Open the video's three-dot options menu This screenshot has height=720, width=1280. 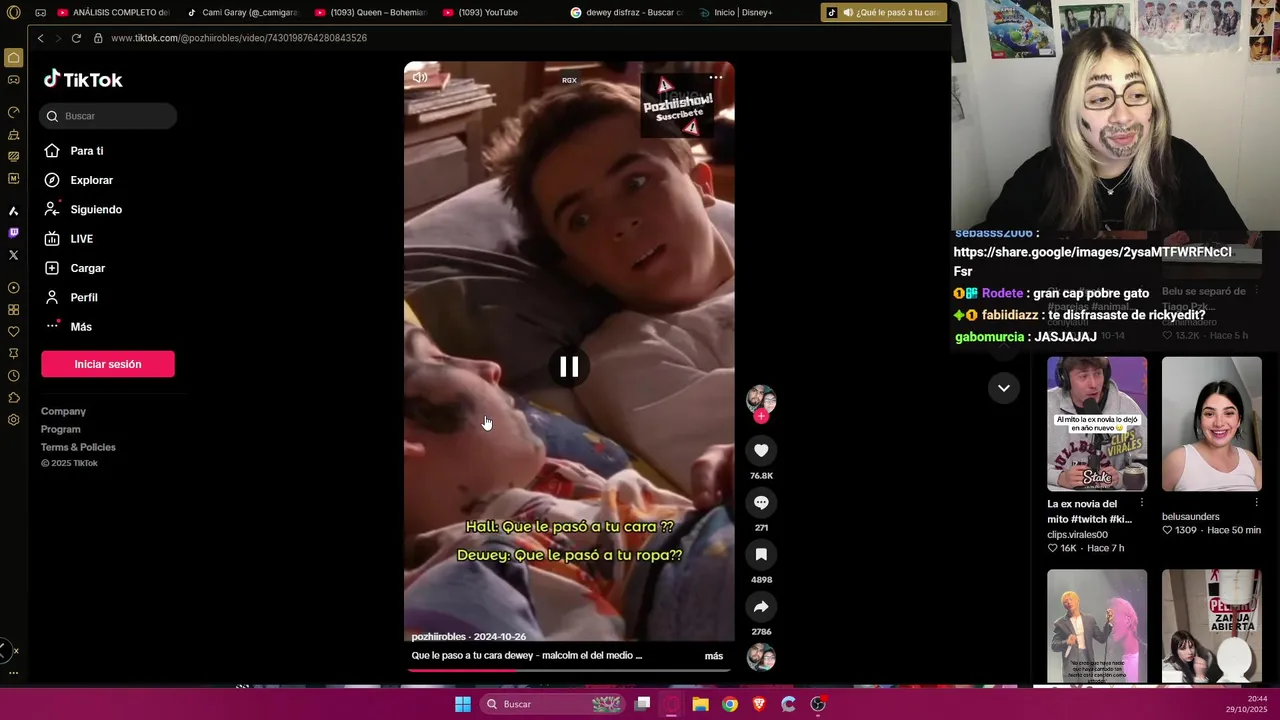[716, 77]
